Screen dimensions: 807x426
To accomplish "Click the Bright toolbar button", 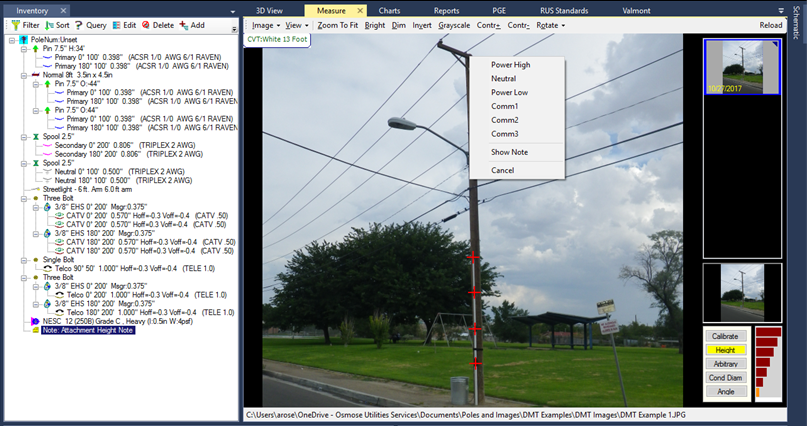I will click(x=375, y=25).
